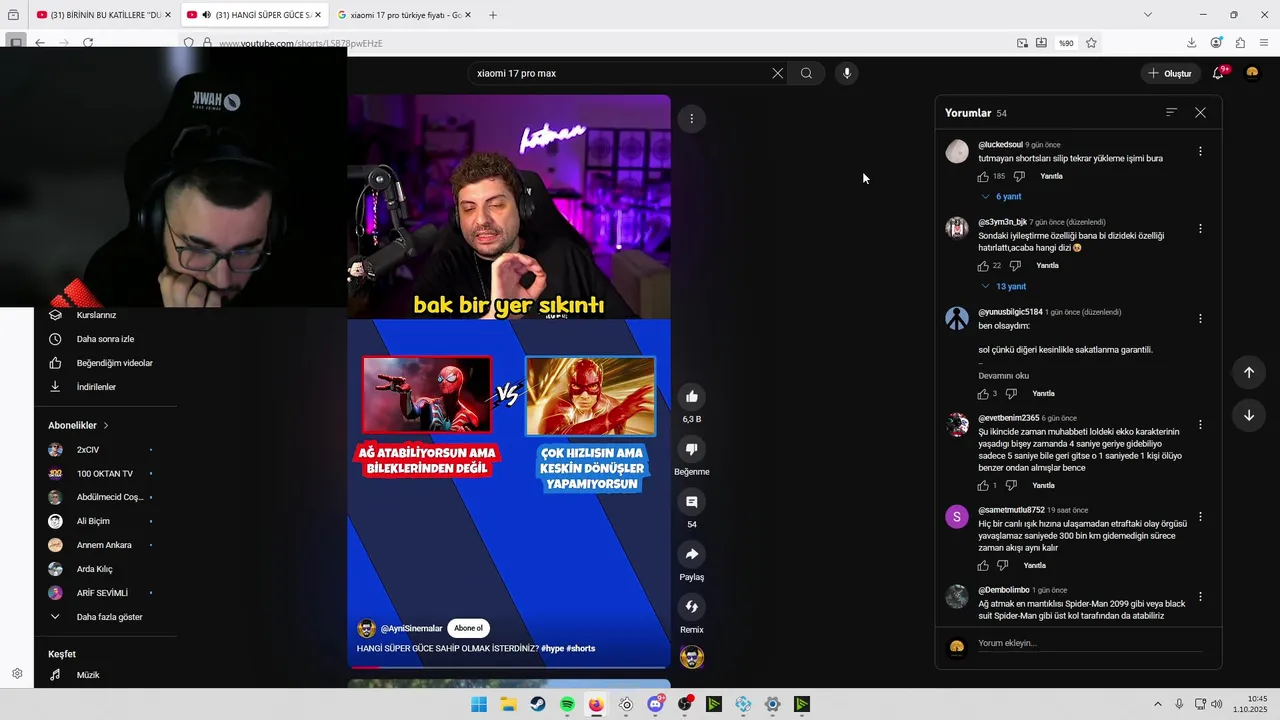Open options for @luckedsoul's comment

pos(1200,152)
